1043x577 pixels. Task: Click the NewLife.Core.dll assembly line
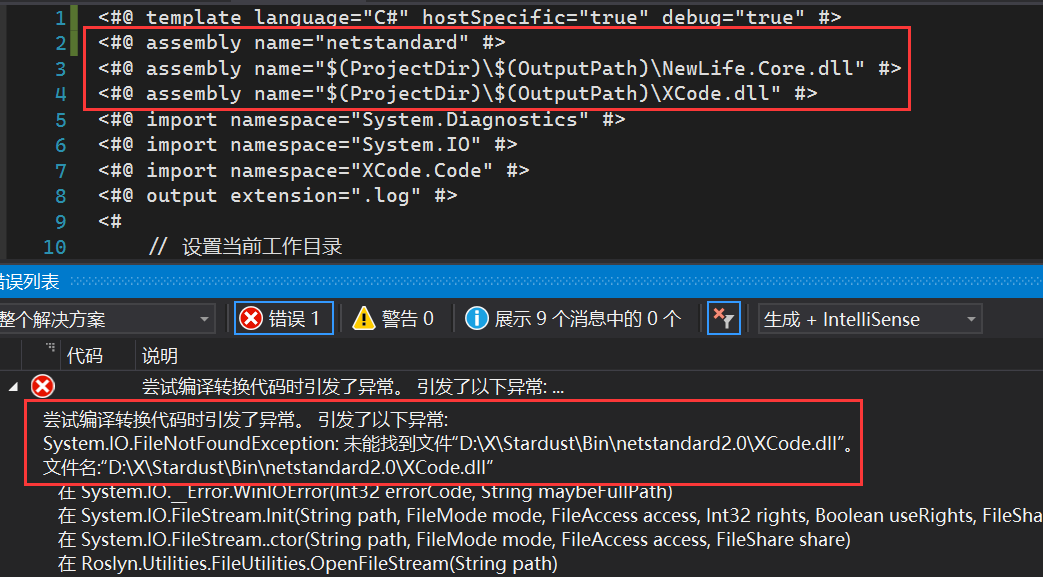[x=499, y=68]
